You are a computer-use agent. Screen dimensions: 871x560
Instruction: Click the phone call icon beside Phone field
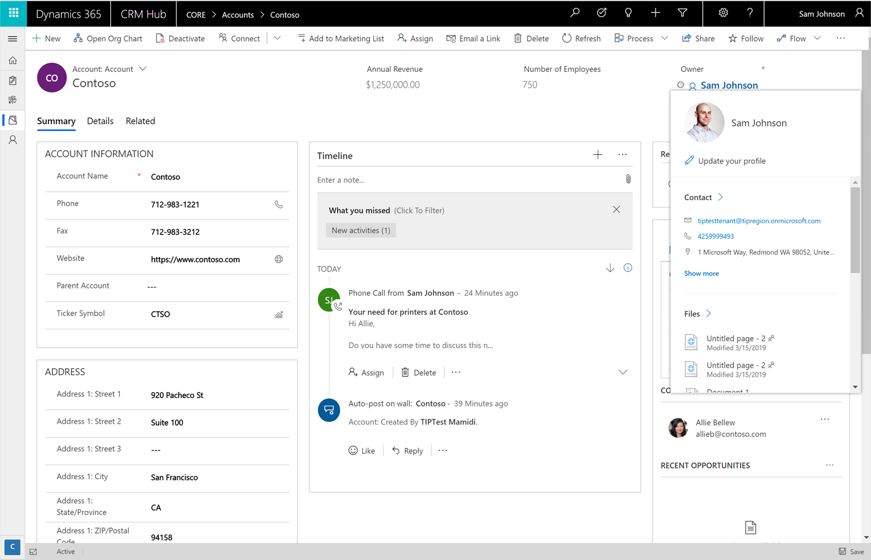pos(279,204)
